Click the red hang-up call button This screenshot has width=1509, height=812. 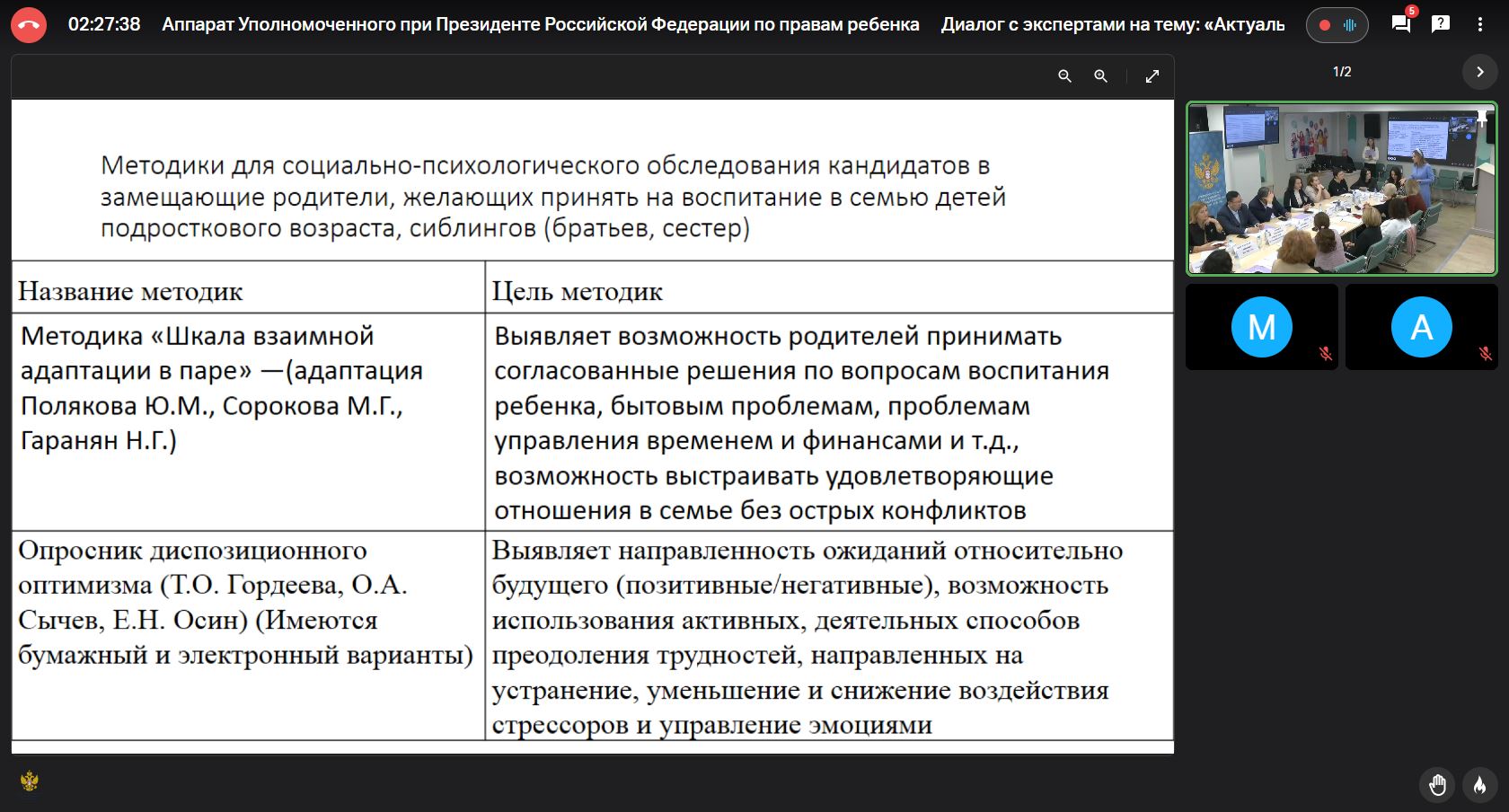[29, 25]
